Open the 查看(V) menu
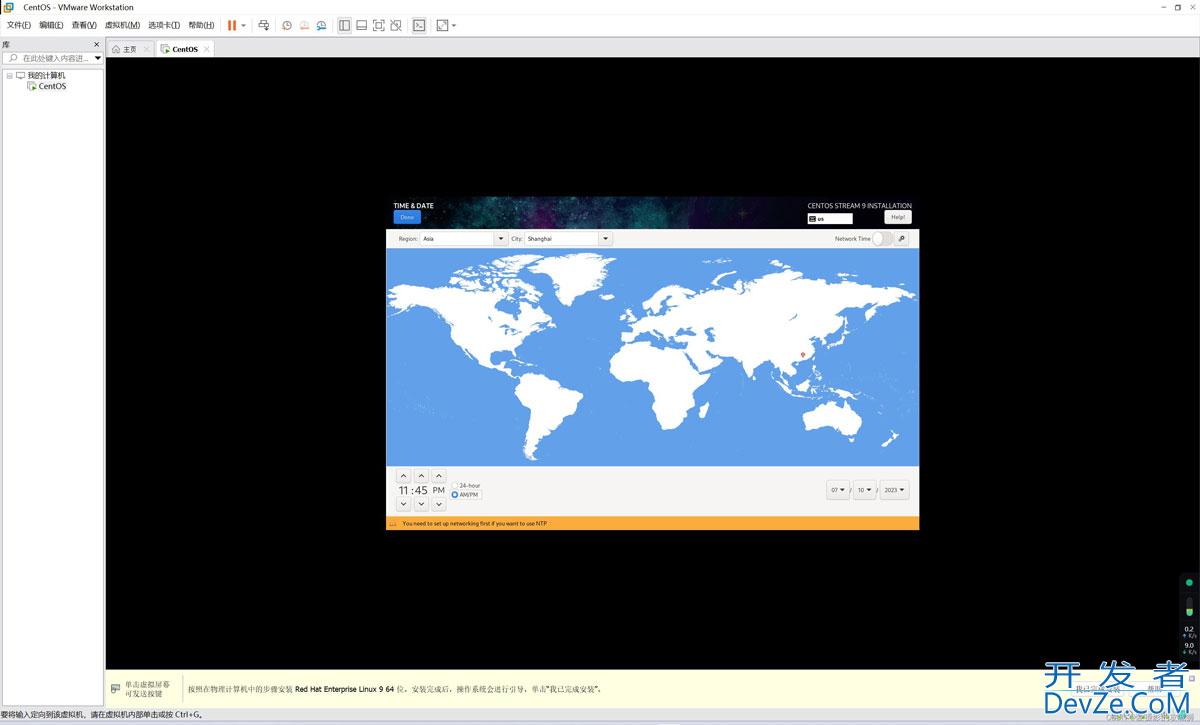The height and width of the screenshot is (725, 1200). (x=84, y=25)
